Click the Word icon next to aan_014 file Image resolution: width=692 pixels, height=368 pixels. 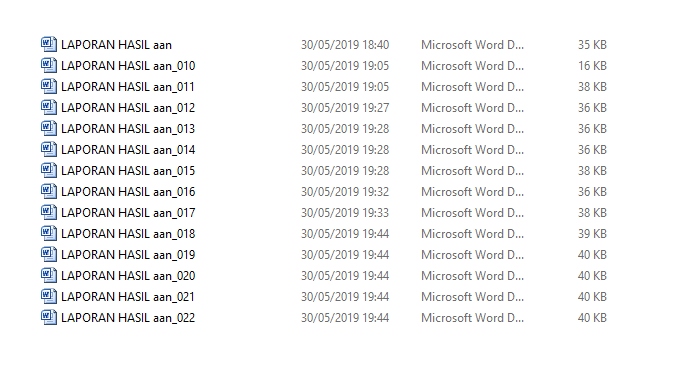49,149
